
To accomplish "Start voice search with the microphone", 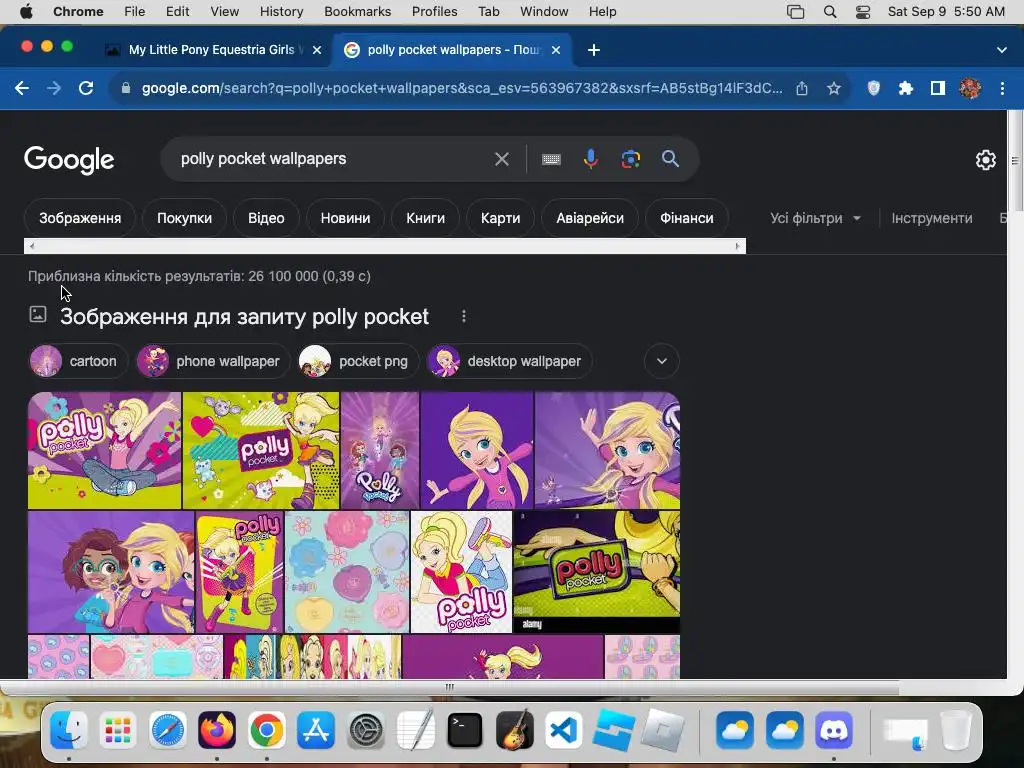I will point(590,159).
